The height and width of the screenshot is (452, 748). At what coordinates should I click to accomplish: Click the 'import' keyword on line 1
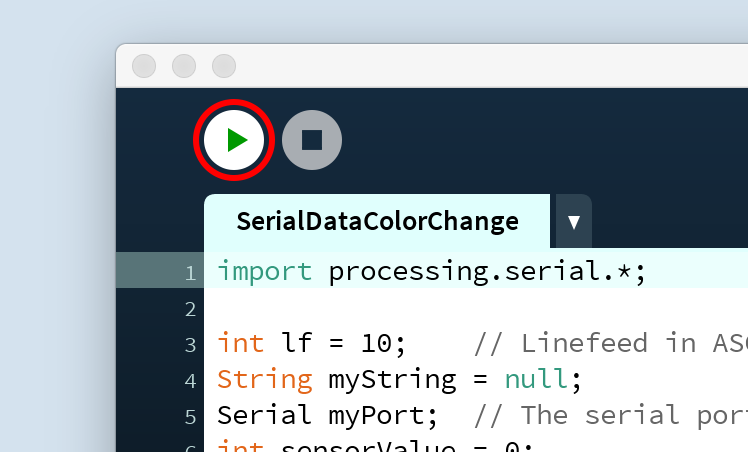click(265, 272)
